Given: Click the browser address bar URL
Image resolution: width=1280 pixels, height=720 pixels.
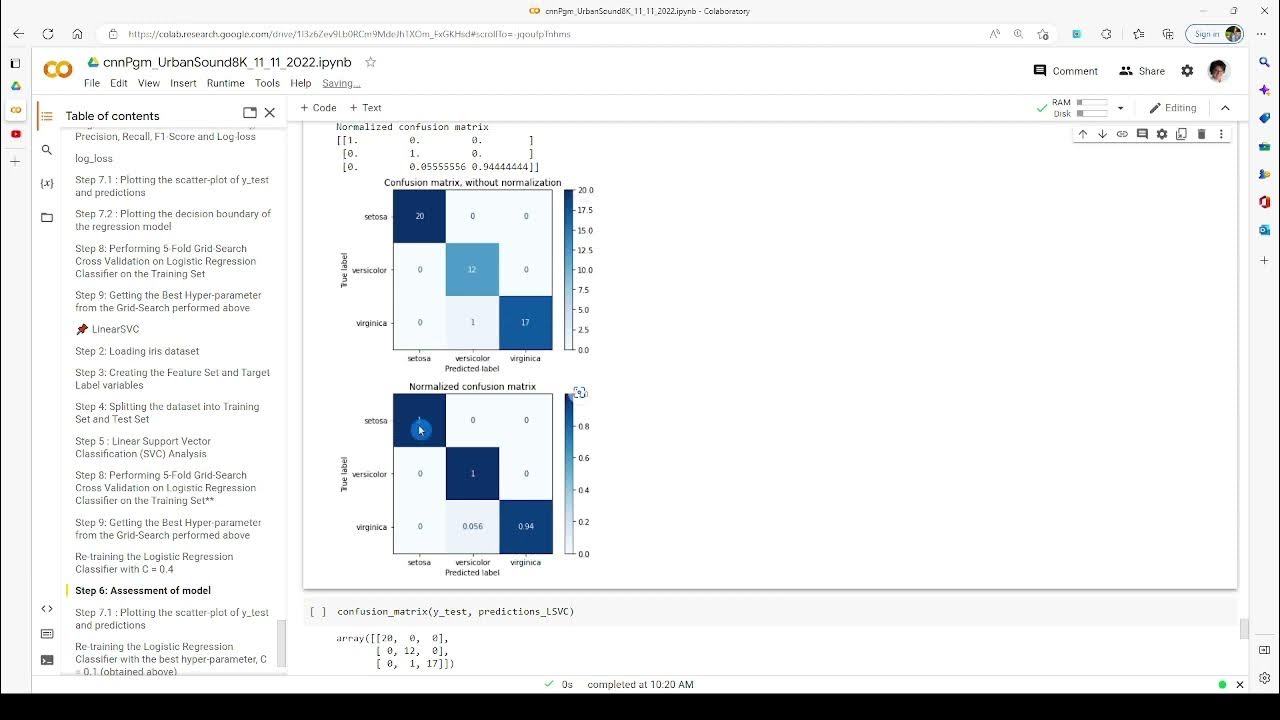Looking at the screenshot, I should [349, 34].
